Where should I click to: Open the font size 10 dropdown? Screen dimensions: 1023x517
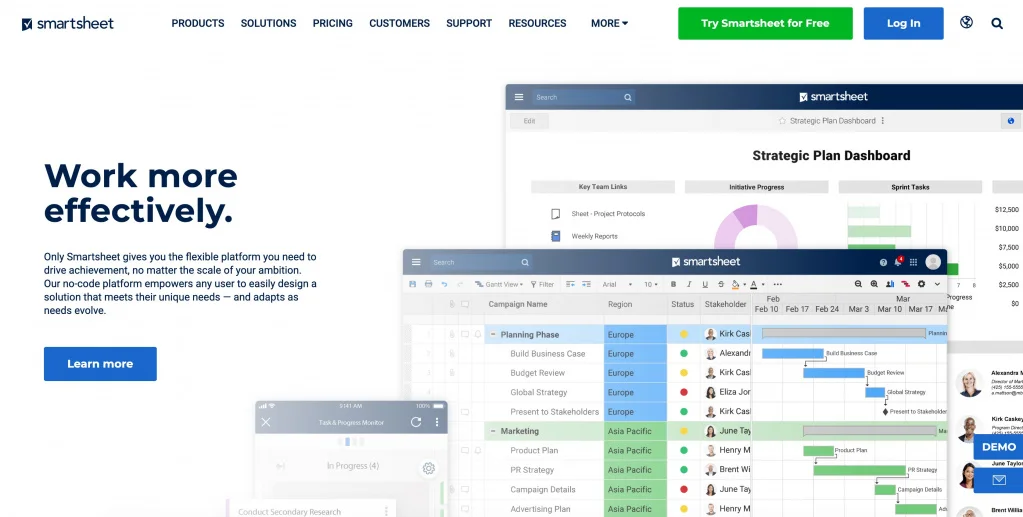coord(651,284)
